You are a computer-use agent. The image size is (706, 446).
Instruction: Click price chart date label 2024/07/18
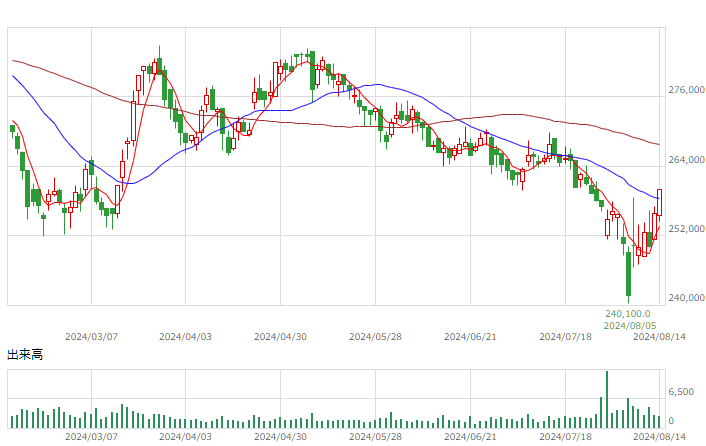[566, 337]
